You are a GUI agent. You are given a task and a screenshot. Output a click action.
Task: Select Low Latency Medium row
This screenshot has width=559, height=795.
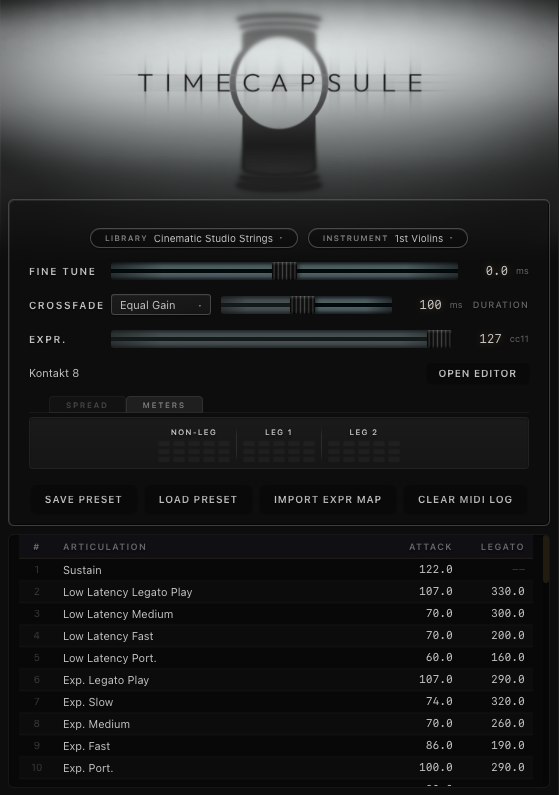click(x=276, y=614)
